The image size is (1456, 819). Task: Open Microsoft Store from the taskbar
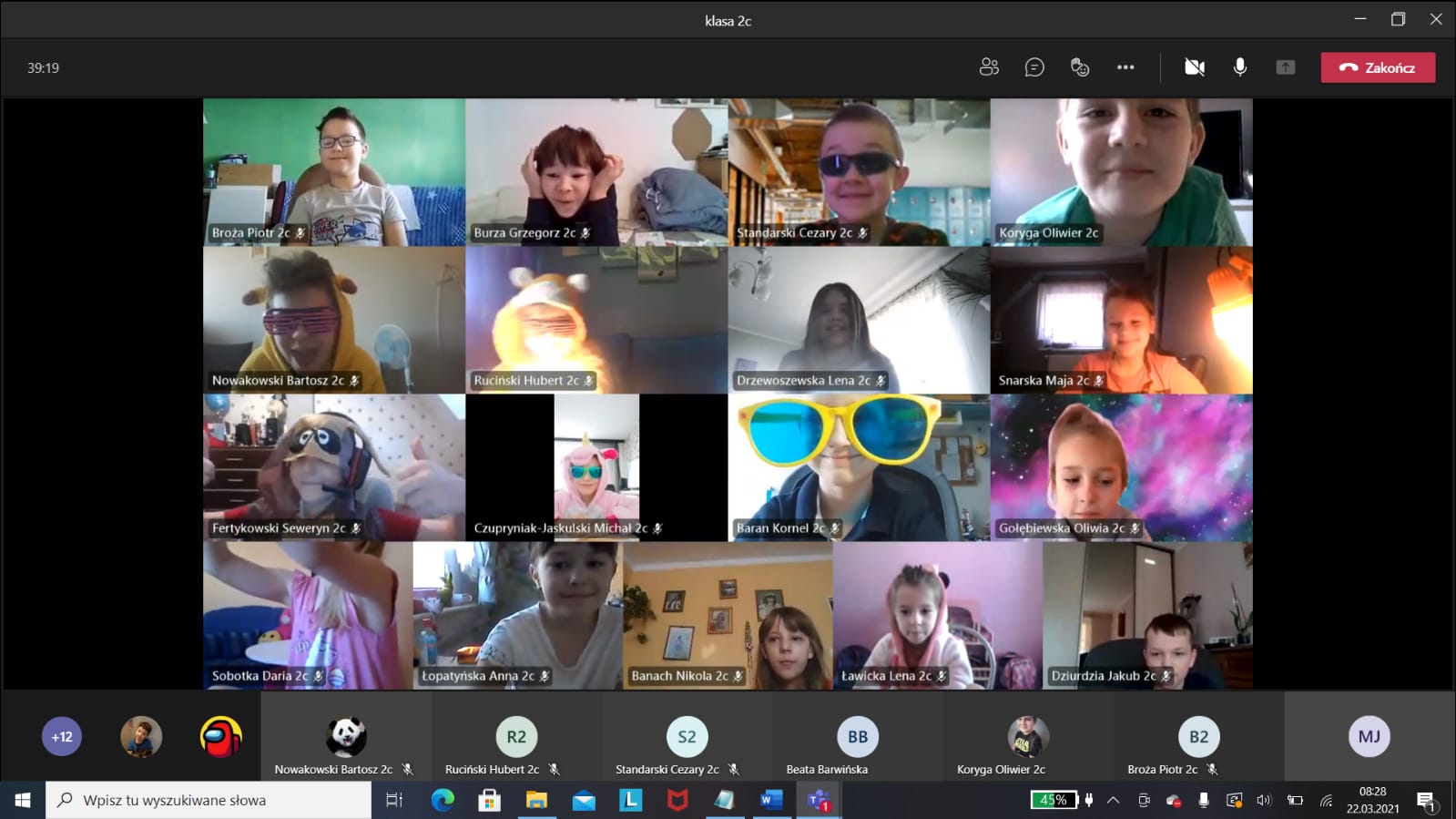(x=490, y=800)
